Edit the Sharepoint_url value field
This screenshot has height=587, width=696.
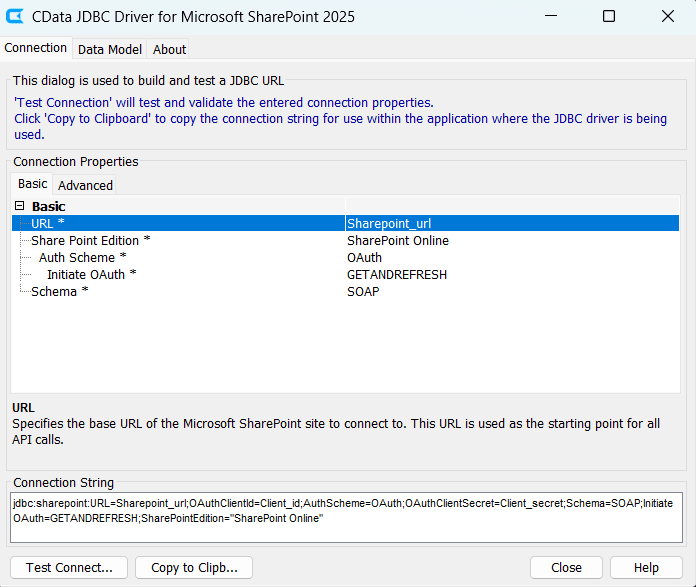(510, 224)
